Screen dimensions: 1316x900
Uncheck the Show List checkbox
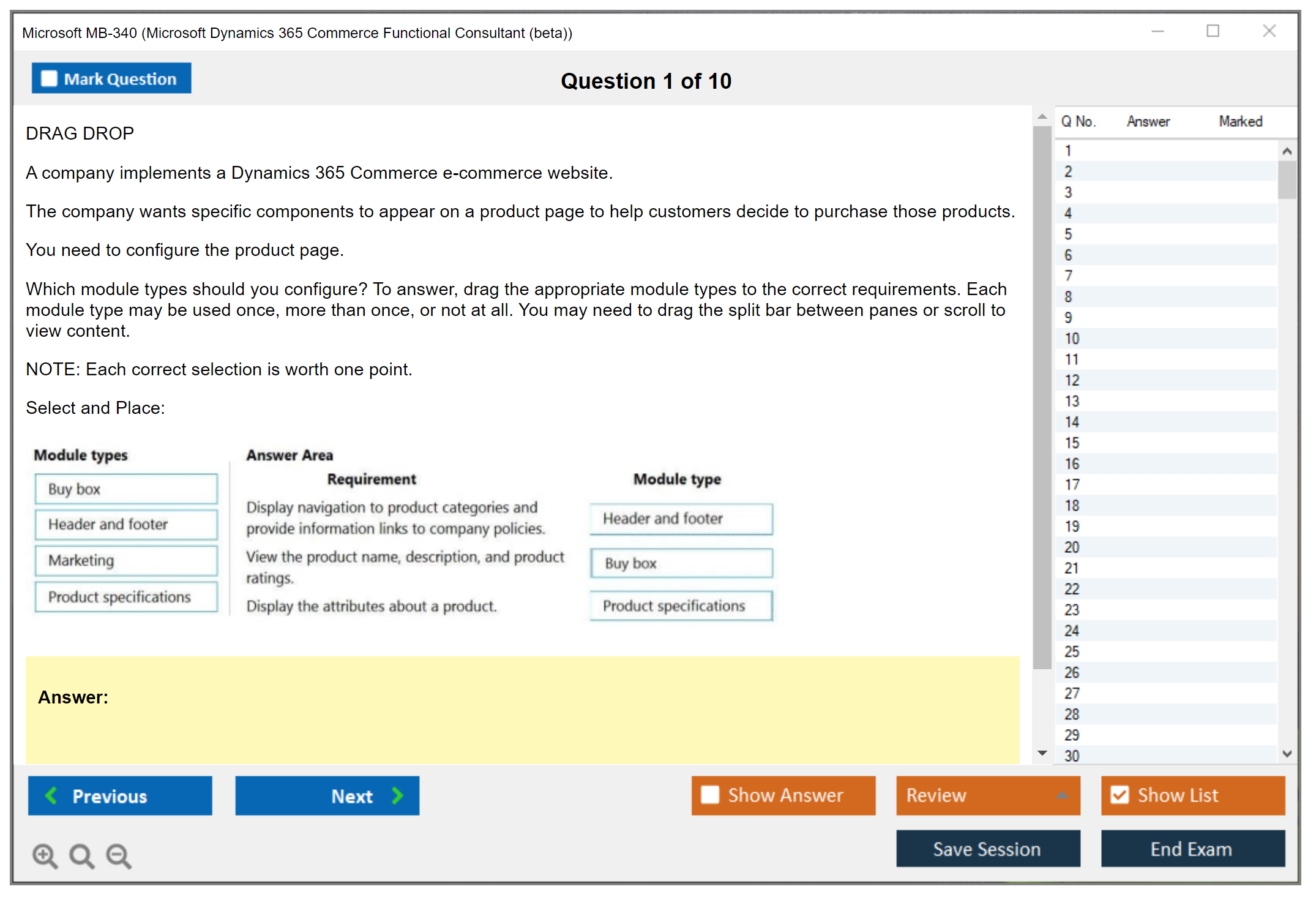pyautogui.click(x=1120, y=795)
